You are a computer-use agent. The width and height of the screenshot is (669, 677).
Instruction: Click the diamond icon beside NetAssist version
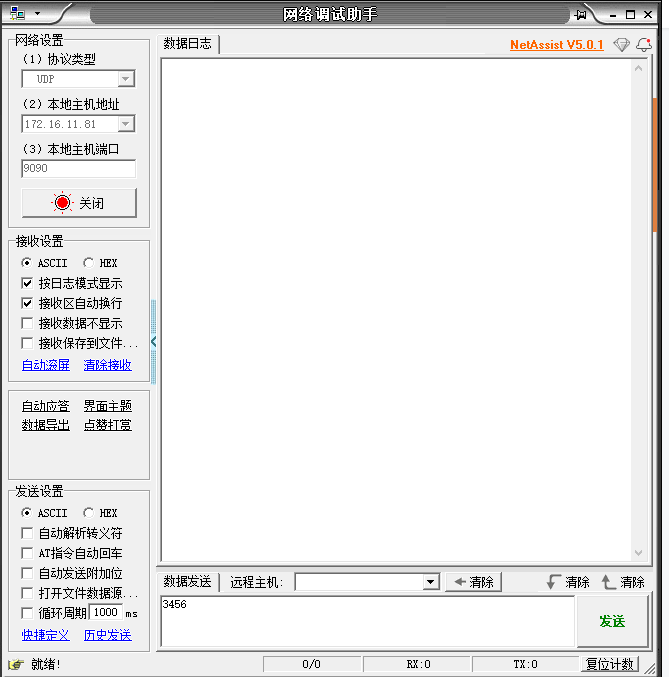click(x=622, y=45)
